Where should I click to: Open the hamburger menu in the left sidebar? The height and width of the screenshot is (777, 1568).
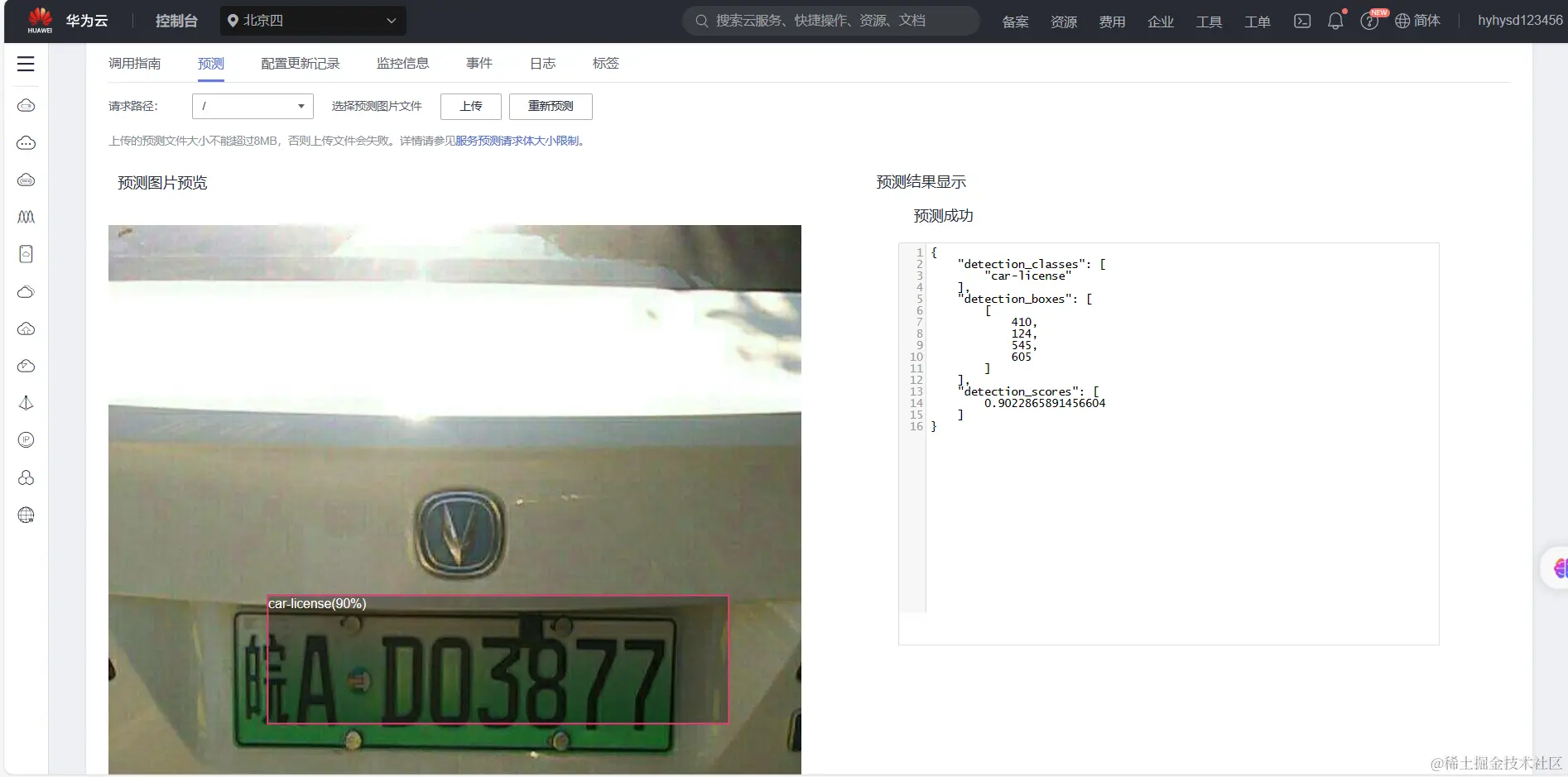point(26,64)
